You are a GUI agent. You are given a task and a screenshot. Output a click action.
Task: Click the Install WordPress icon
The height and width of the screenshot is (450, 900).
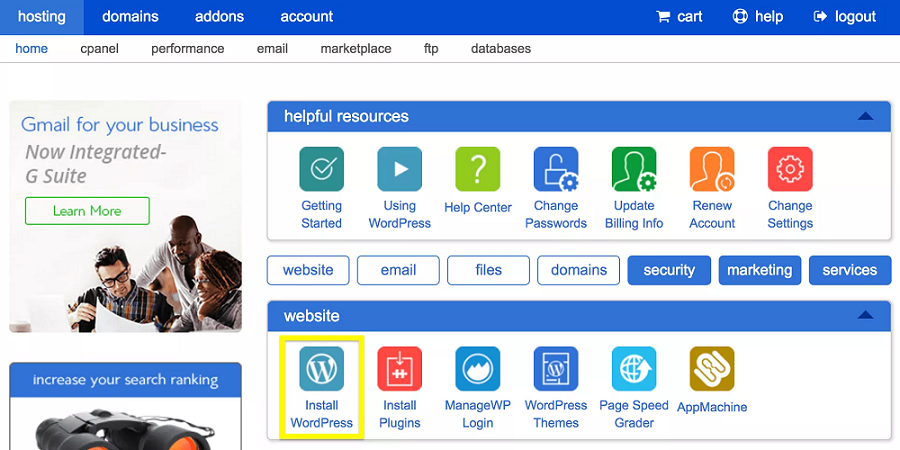point(322,369)
